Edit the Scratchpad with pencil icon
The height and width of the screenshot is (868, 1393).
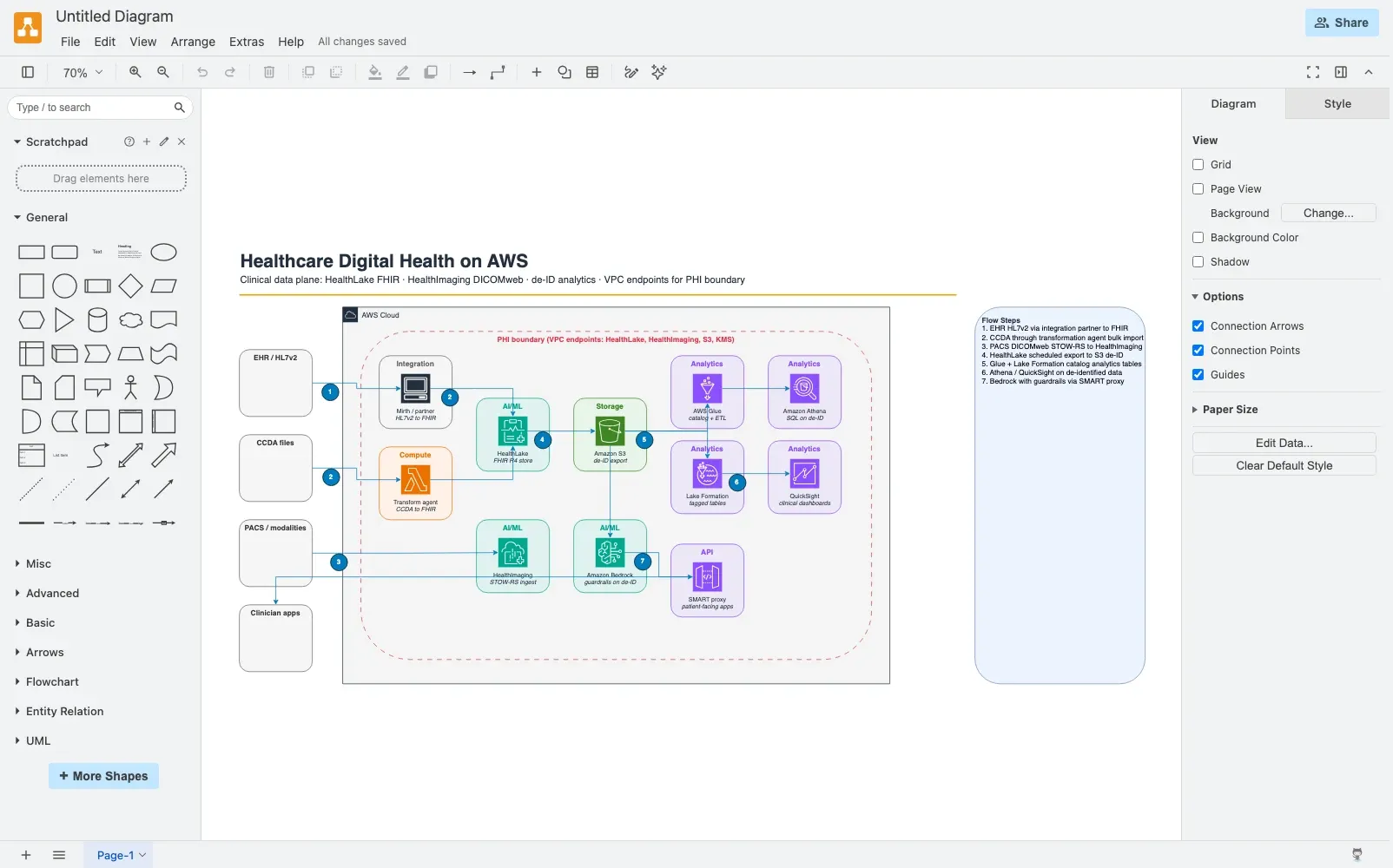(x=164, y=141)
